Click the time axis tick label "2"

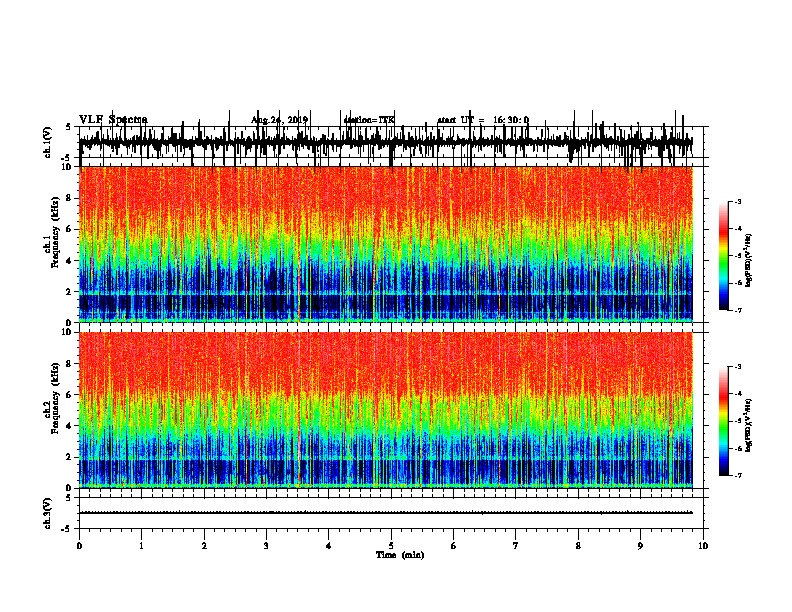point(204,546)
